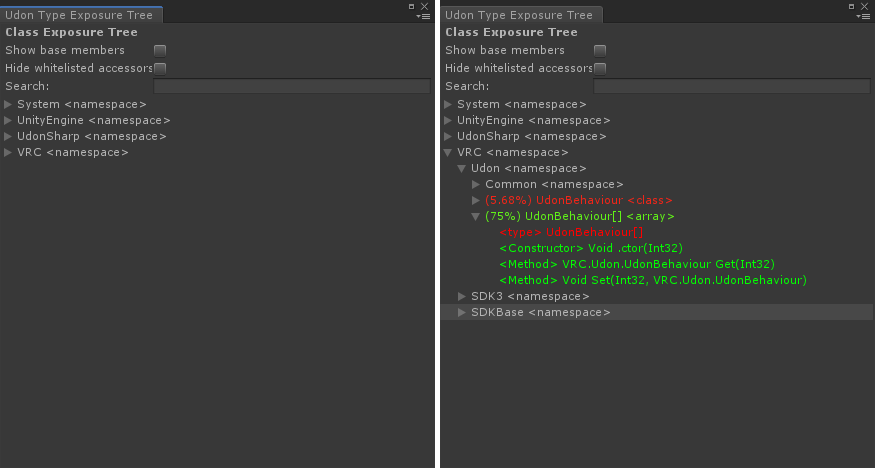Click the <Method> Void Set entry
The height and width of the screenshot is (468, 875).
(653, 280)
